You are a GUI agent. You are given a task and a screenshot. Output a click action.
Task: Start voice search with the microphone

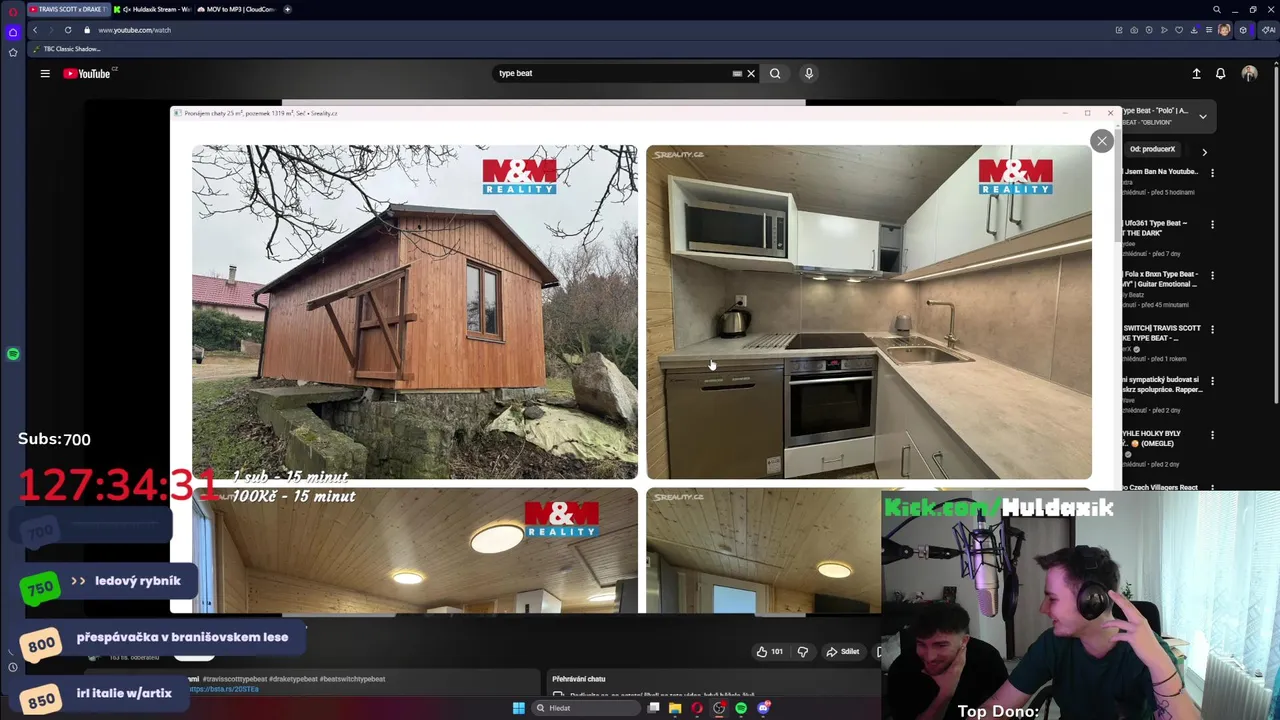[x=809, y=73]
